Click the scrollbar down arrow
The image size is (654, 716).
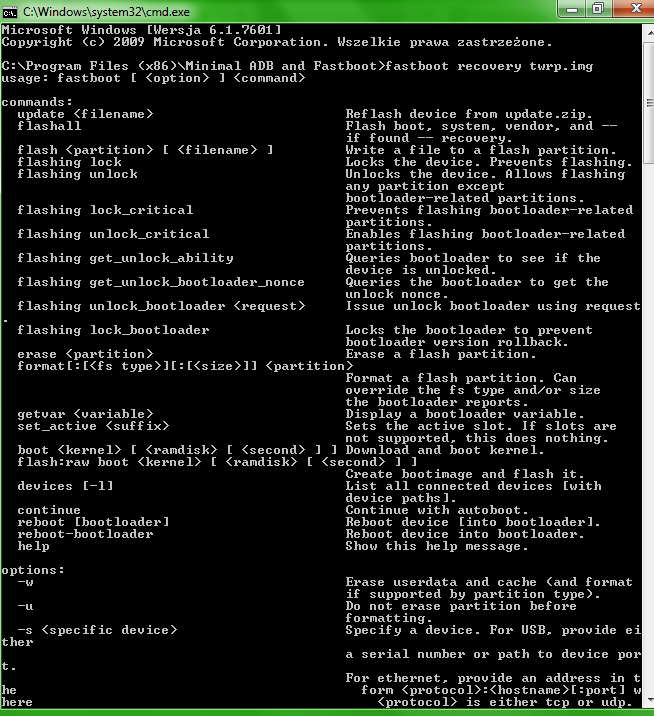point(649,700)
